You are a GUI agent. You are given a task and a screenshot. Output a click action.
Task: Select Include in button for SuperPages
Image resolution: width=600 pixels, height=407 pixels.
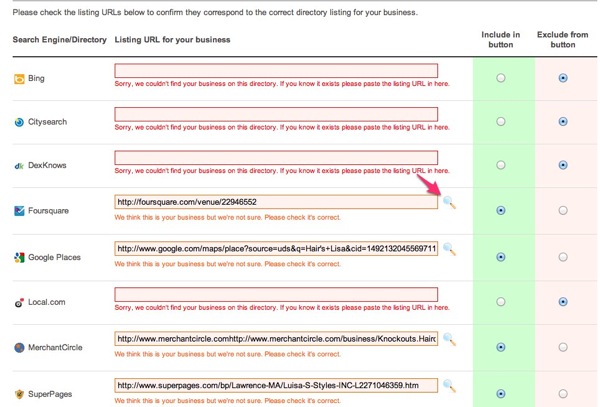[501, 394]
